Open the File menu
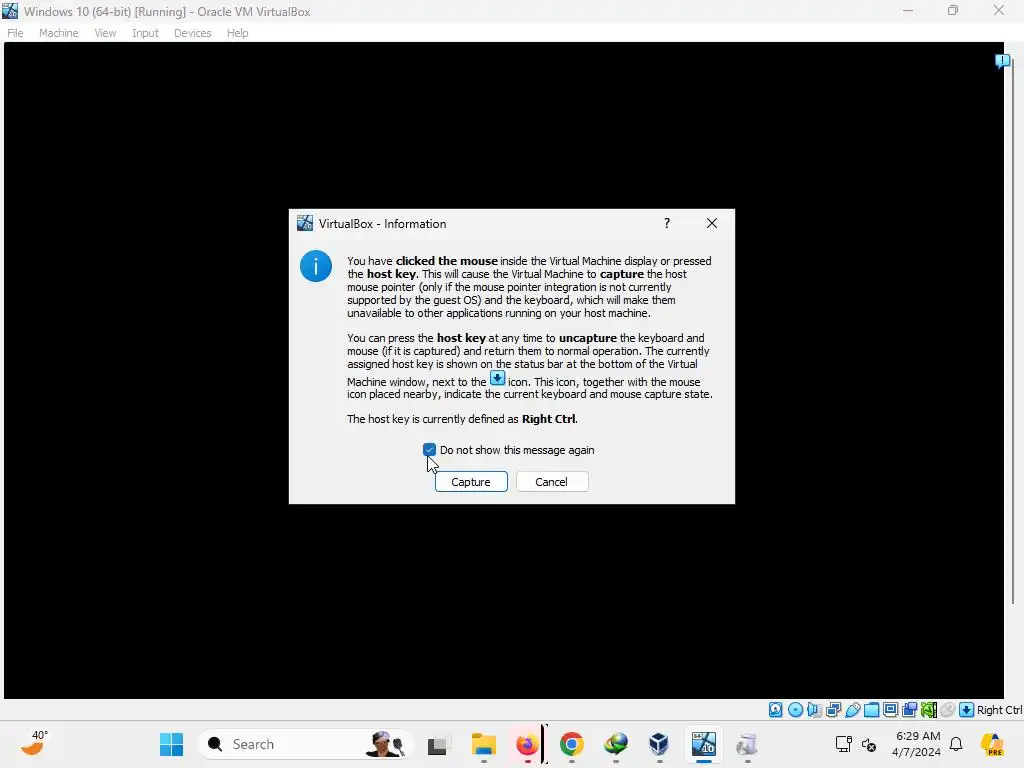 [x=15, y=33]
